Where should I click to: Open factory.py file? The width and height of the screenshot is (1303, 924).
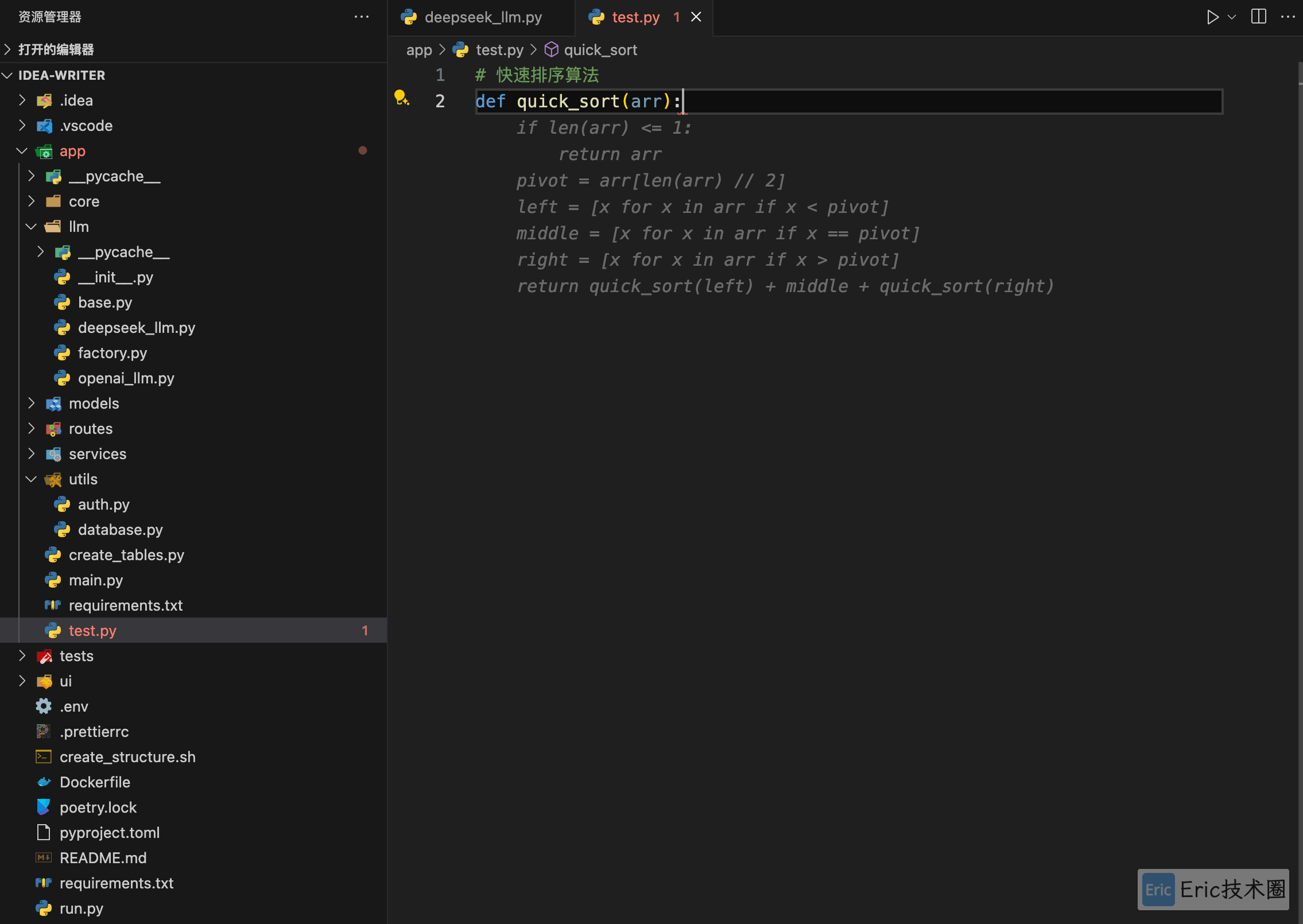pyautogui.click(x=193, y=353)
